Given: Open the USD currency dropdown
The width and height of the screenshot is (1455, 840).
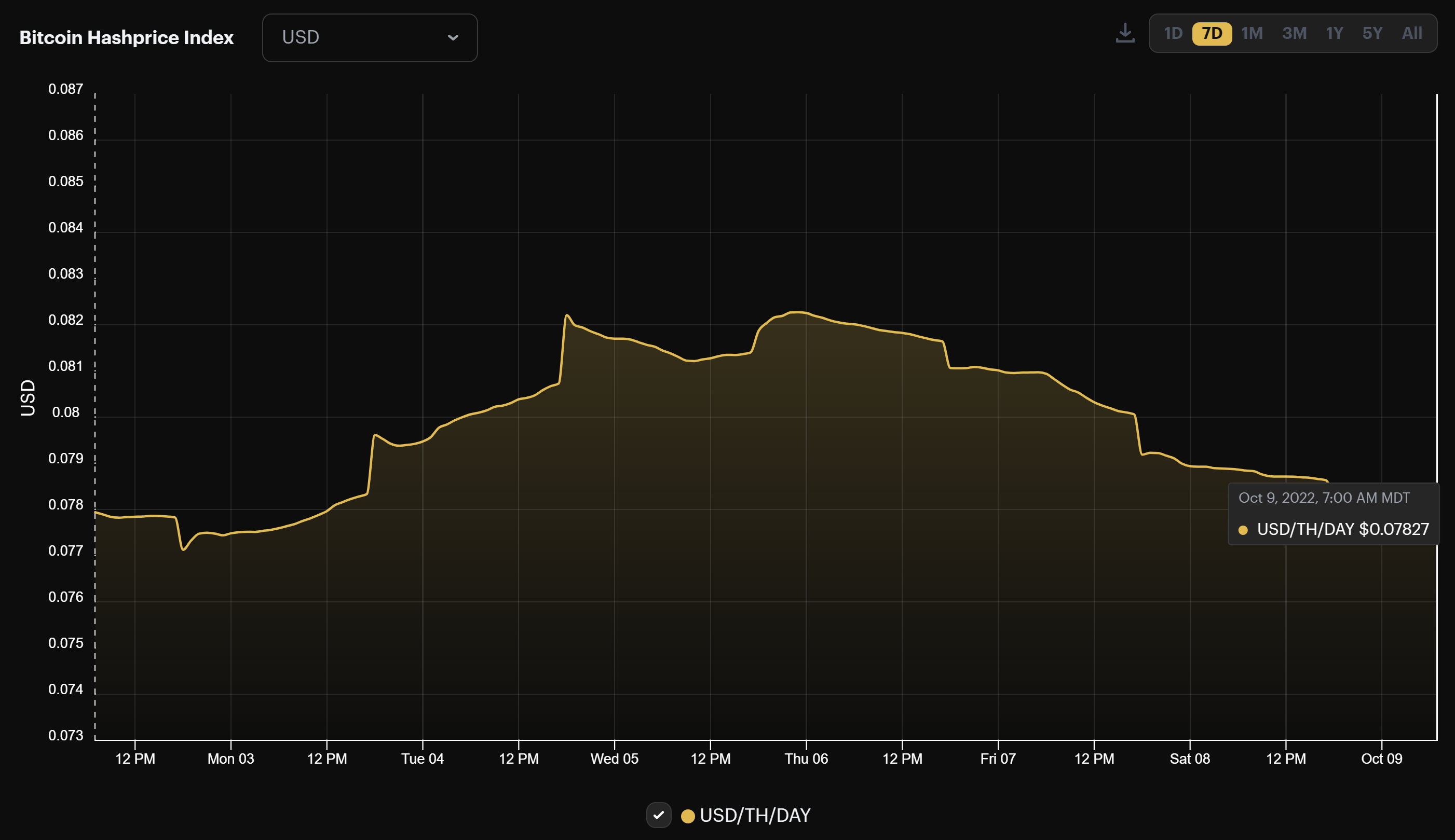Looking at the screenshot, I should pyautogui.click(x=370, y=37).
